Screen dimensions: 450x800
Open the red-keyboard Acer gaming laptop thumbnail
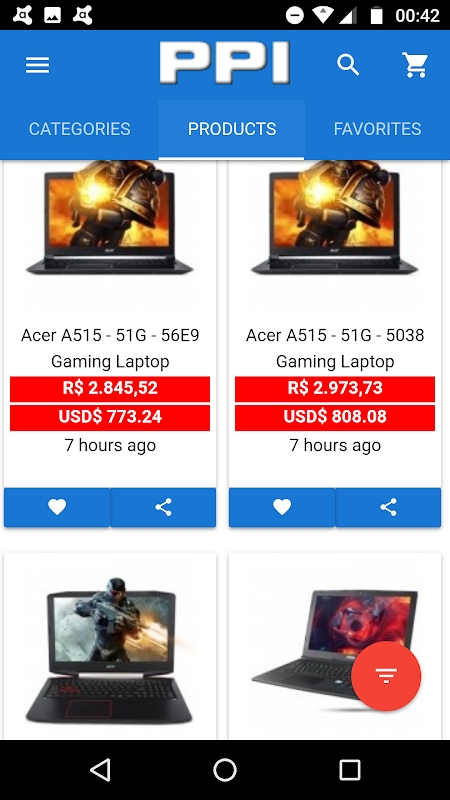[x=110, y=651]
